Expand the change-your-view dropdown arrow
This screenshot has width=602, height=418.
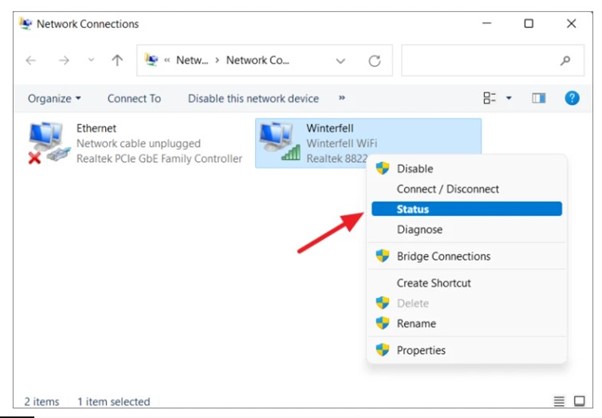pyautogui.click(x=509, y=98)
